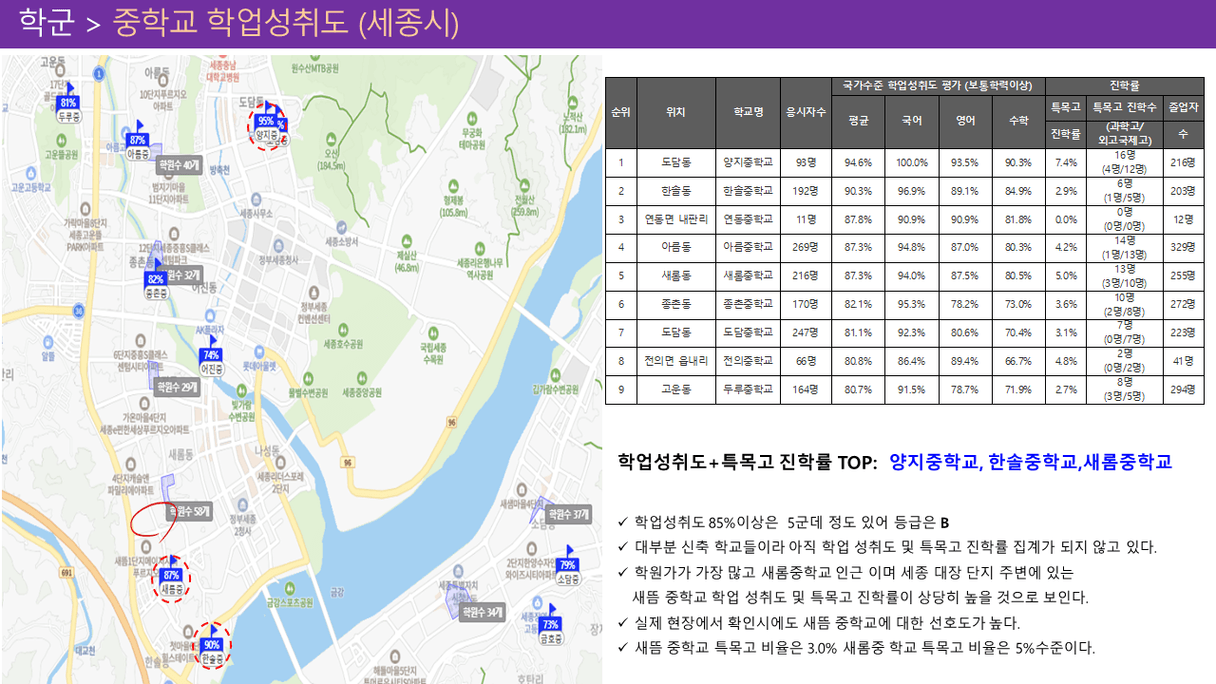
Task: Select the 학업성취도+특목고 진학률 TOP heading
Action: pyautogui.click(x=748, y=462)
